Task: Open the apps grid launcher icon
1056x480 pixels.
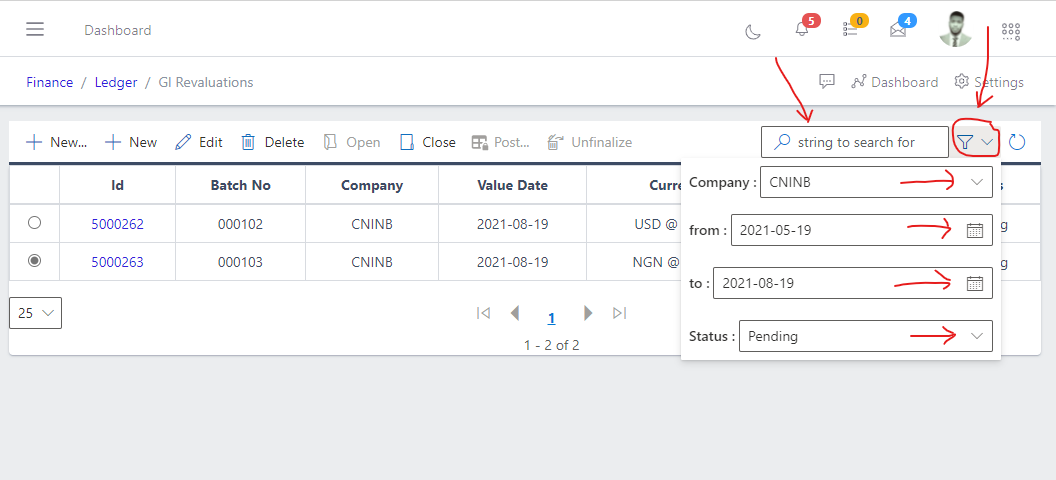Action: [1011, 31]
